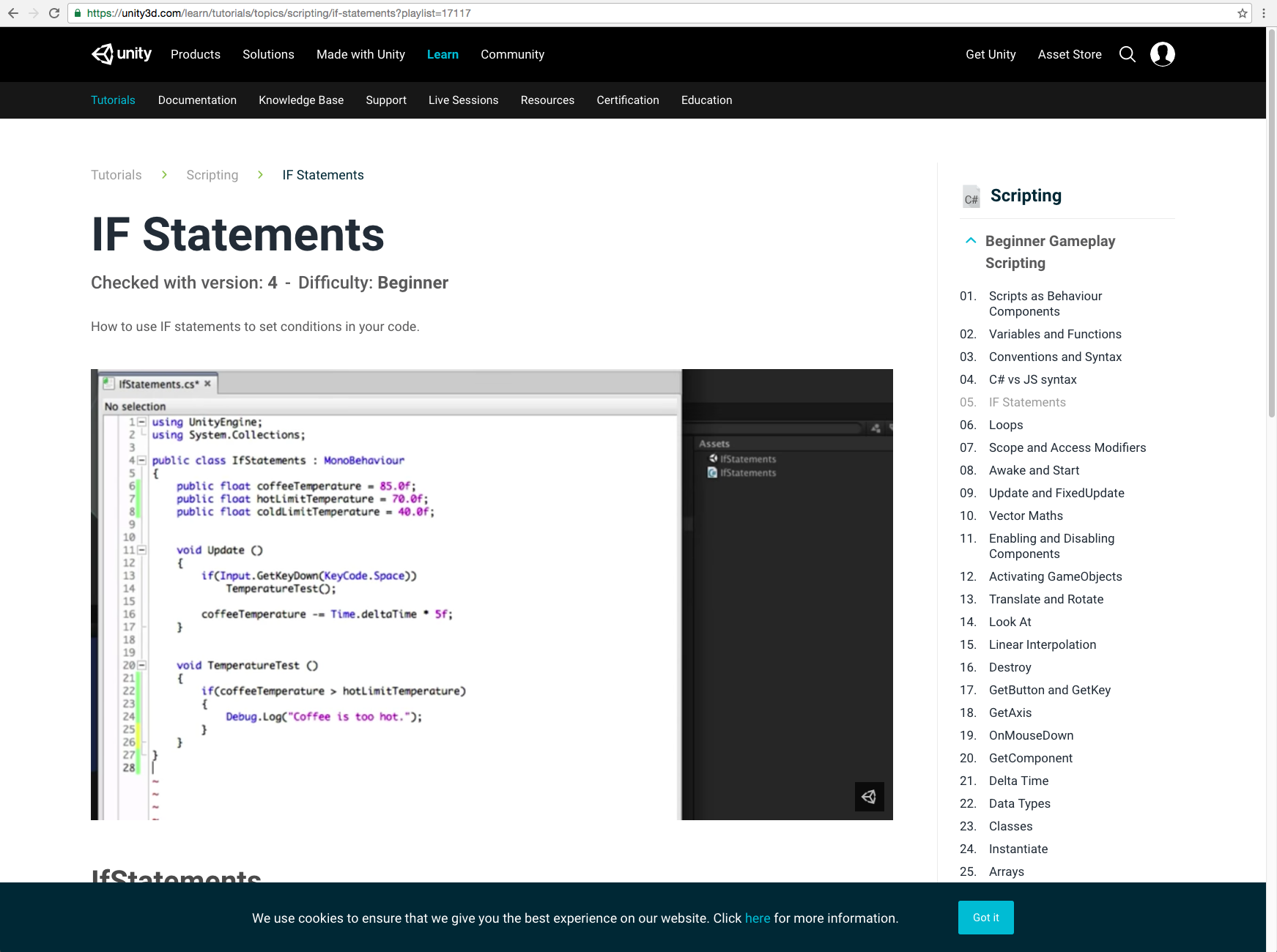Play the IF Statements tutorial video

[492, 595]
